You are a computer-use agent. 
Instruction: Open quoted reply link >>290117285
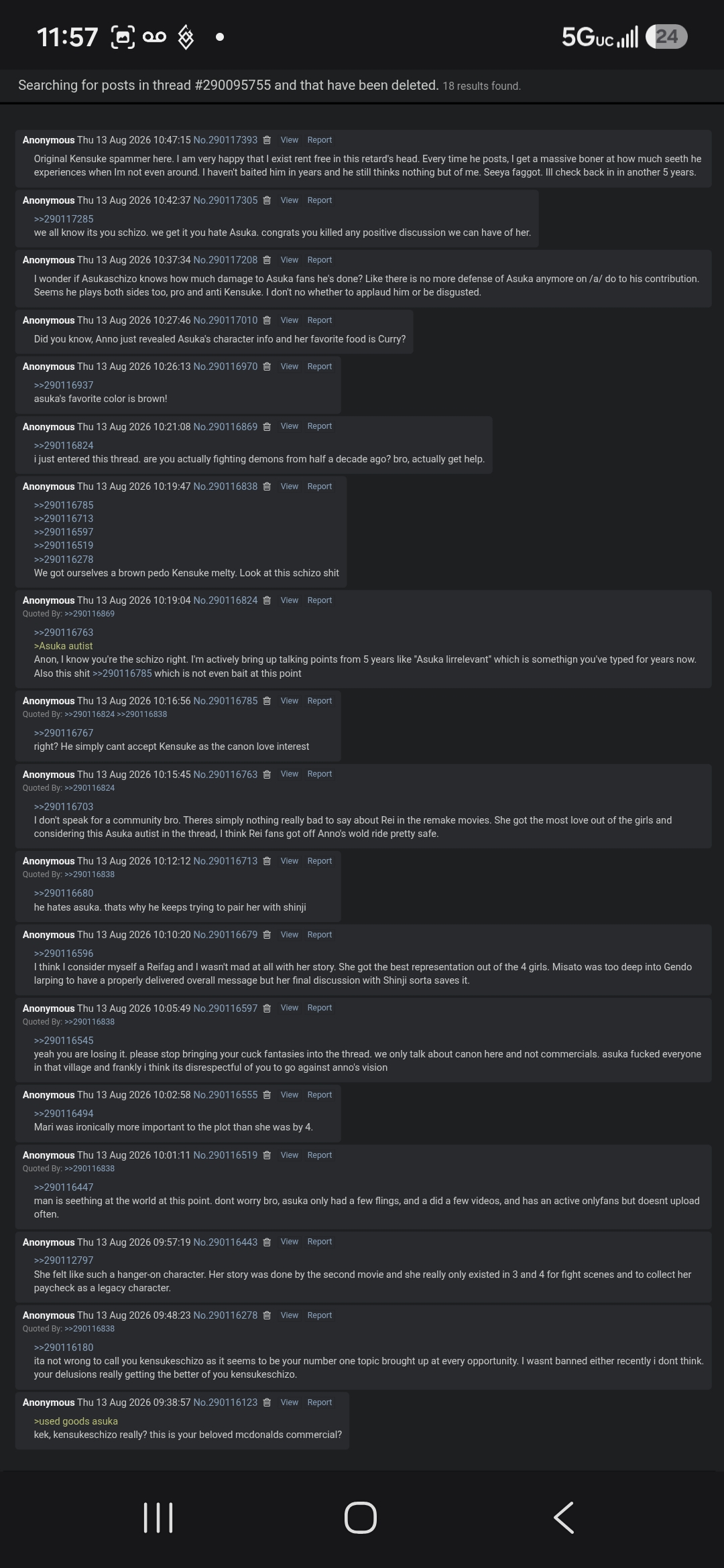[x=64, y=219]
